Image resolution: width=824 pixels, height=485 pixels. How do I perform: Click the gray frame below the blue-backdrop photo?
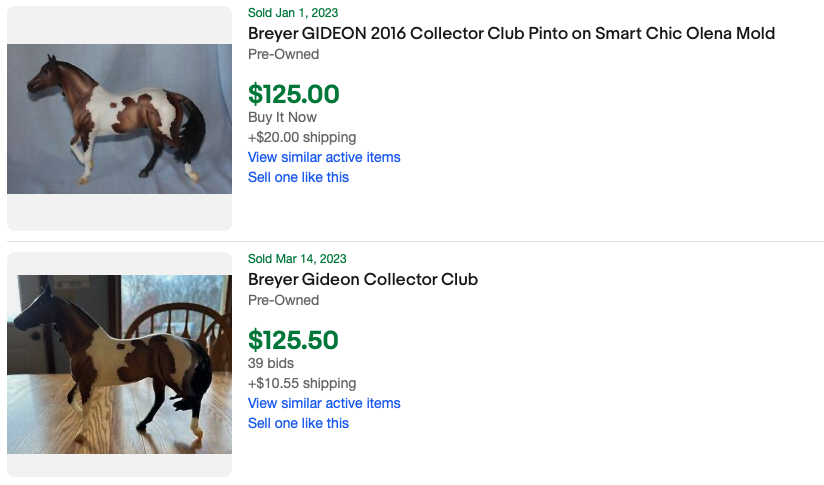pyautogui.click(x=119, y=212)
